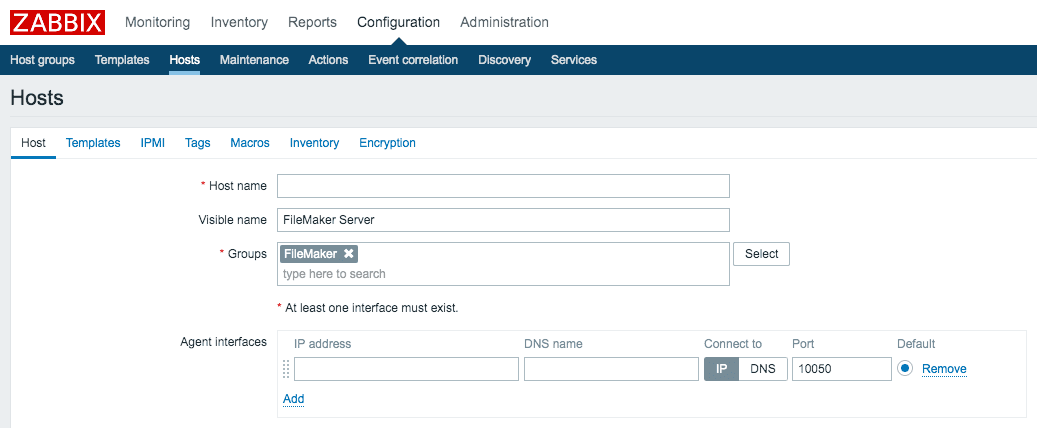Click the groups search box
This screenshot has width=1037, height=428.
pos(503,274)
